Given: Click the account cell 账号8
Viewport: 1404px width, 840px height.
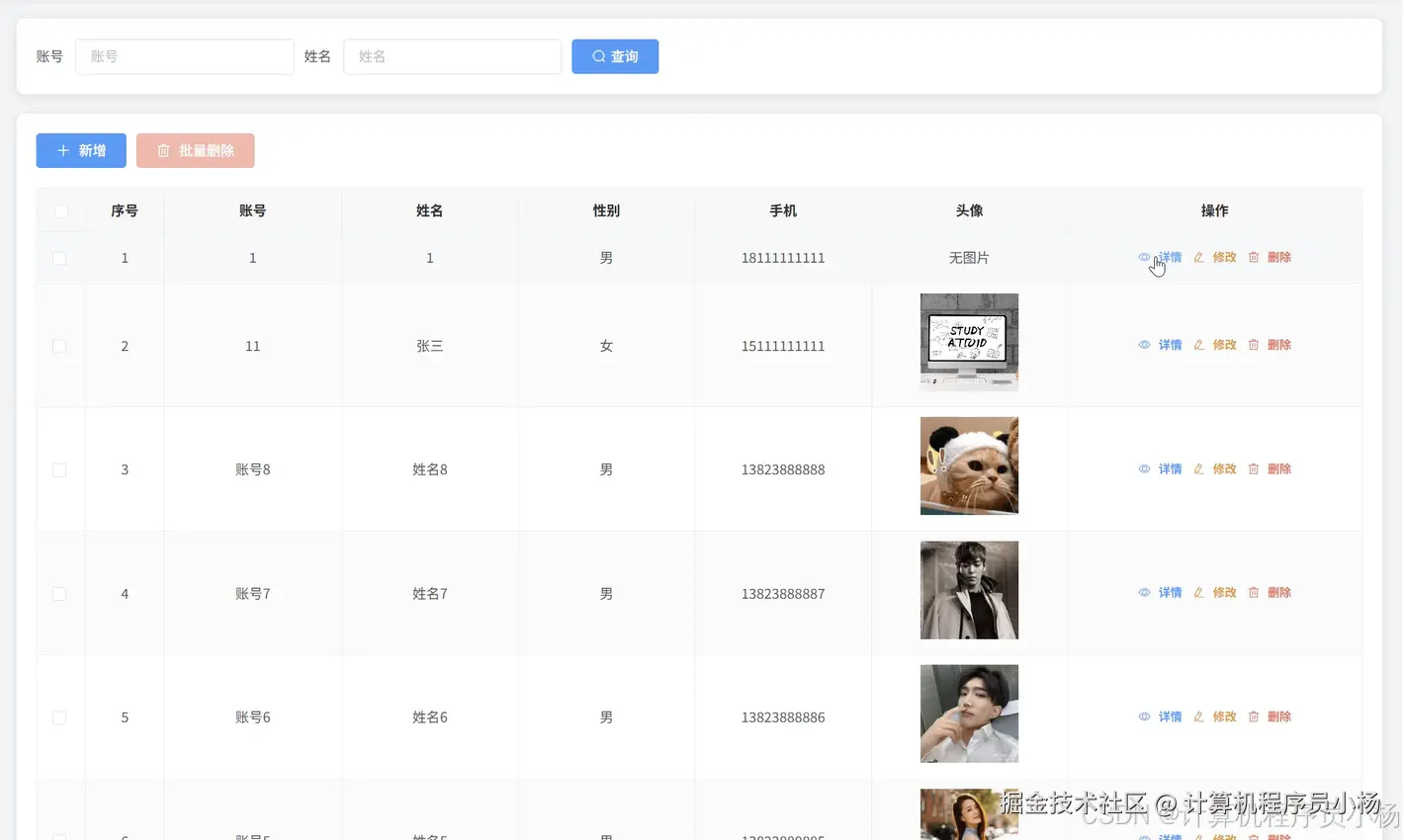Looking at the screenshot, I should 253,469.
